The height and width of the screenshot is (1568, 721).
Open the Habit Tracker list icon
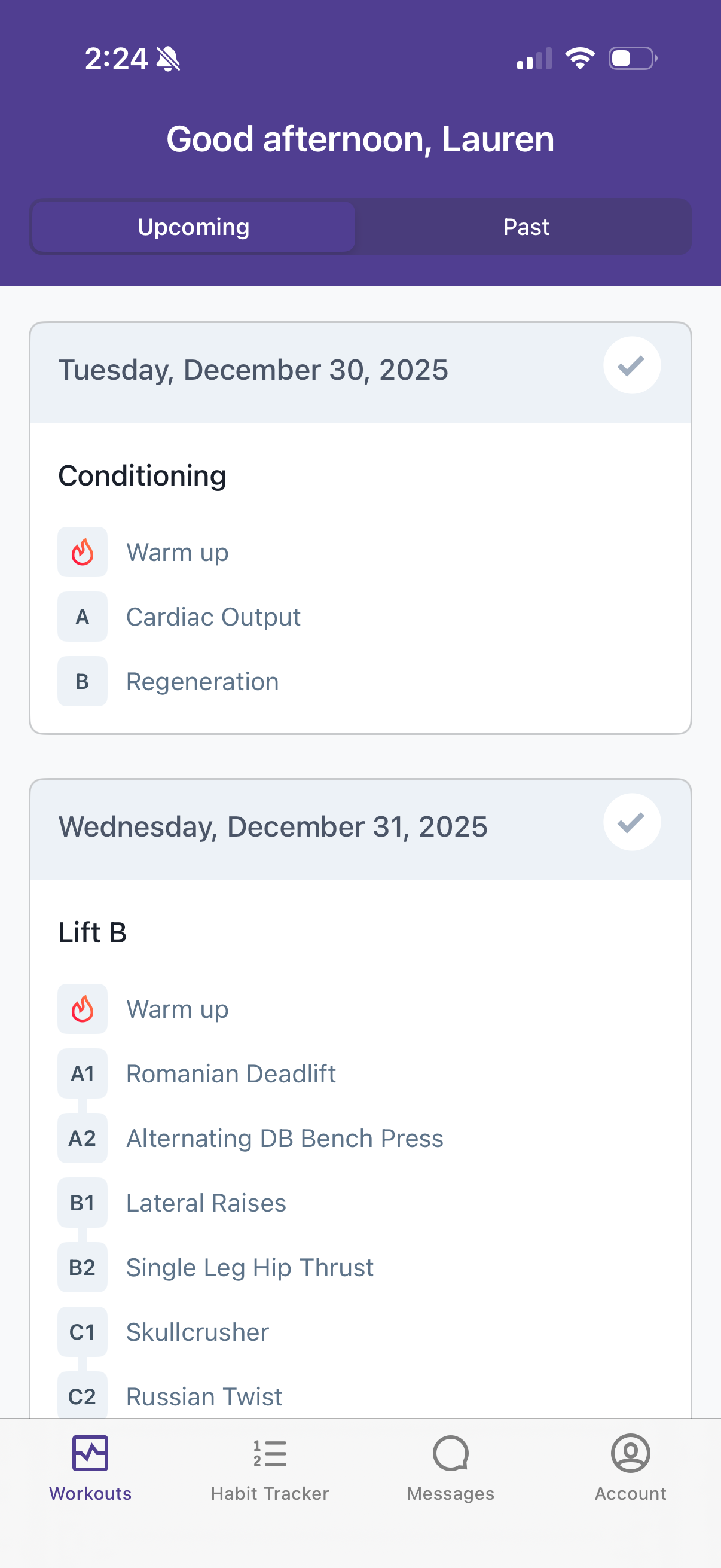tap(270, 1453)
